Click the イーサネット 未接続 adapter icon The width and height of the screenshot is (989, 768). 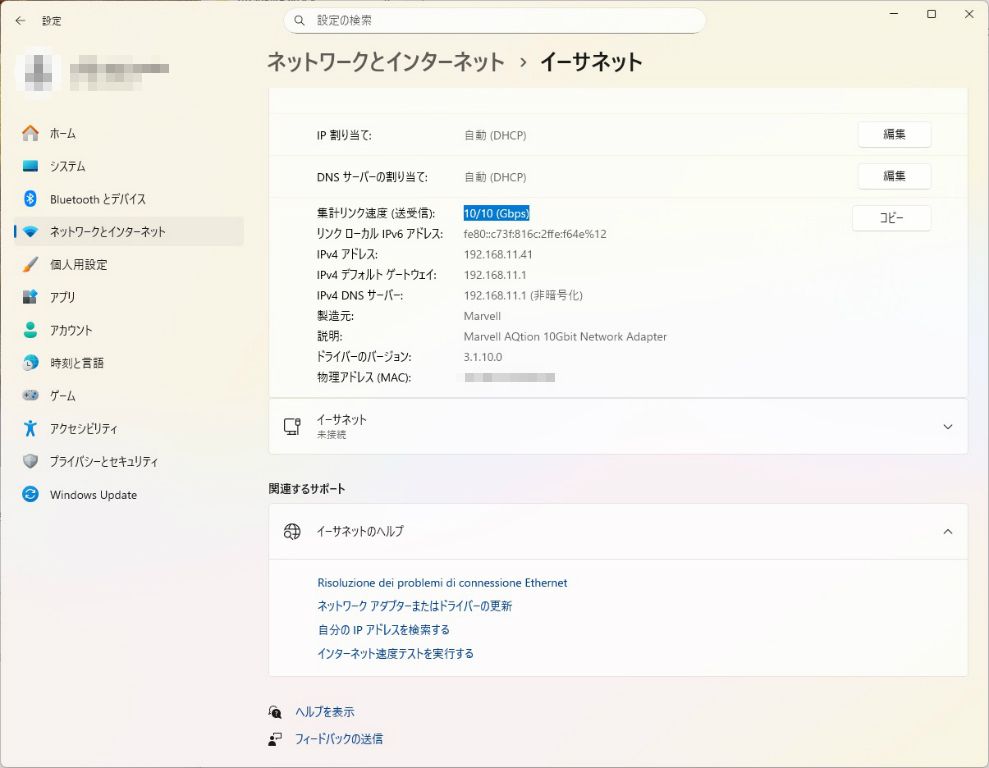click(292, 427)
